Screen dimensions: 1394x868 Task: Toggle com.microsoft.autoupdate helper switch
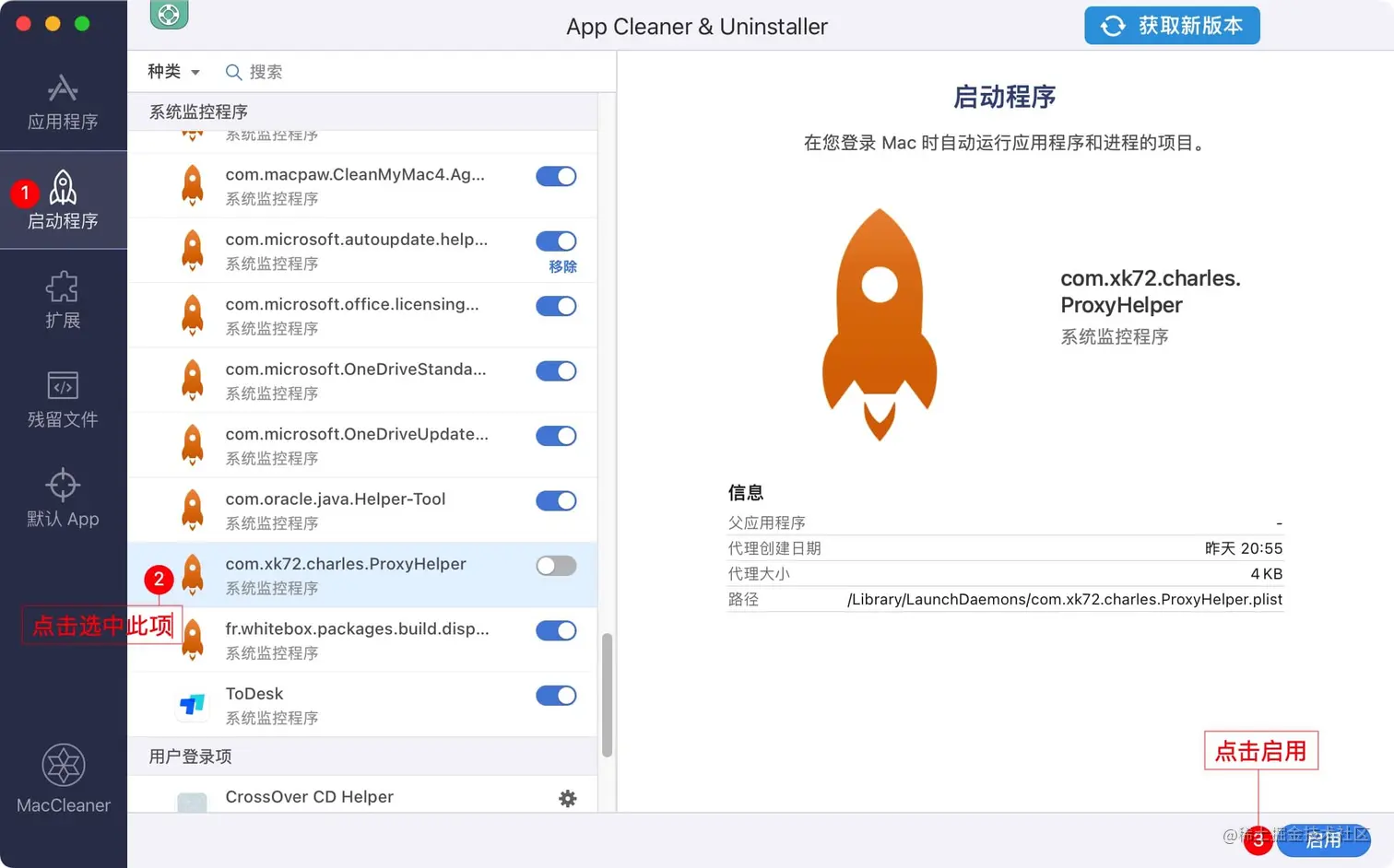pyautogui.click(x=556, y=241)
